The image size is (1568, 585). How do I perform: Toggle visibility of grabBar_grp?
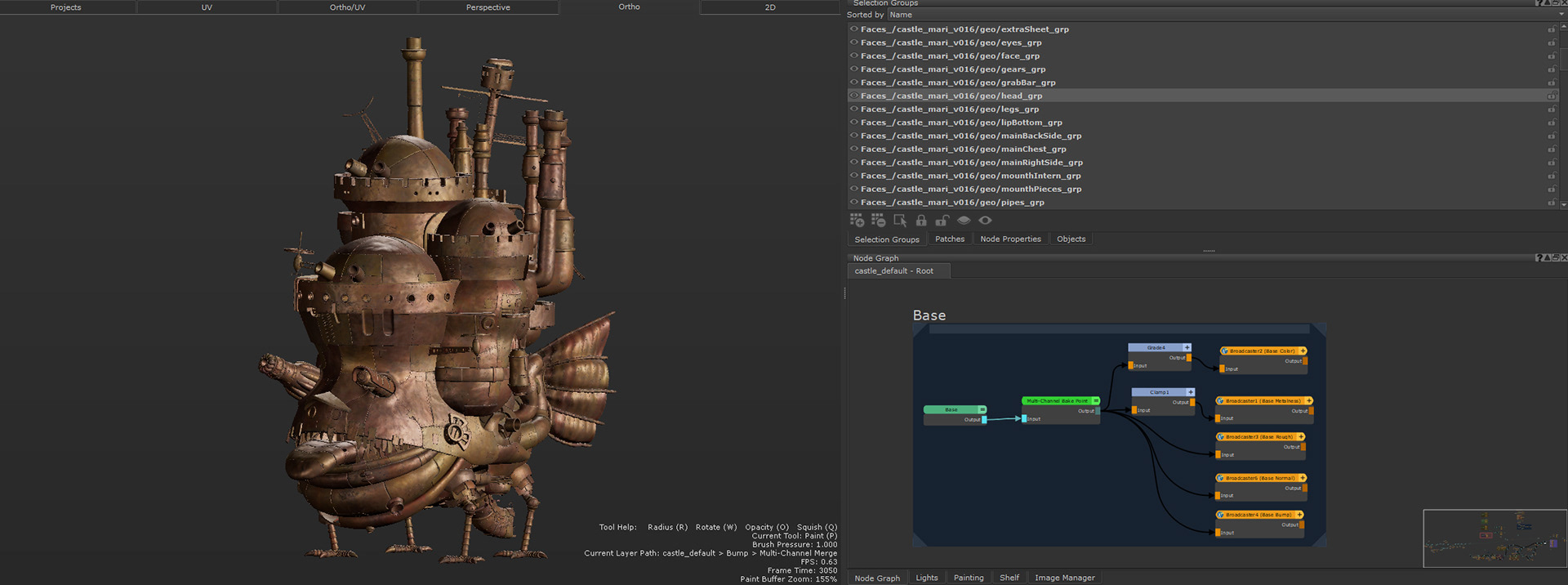[x=854, y=83]
